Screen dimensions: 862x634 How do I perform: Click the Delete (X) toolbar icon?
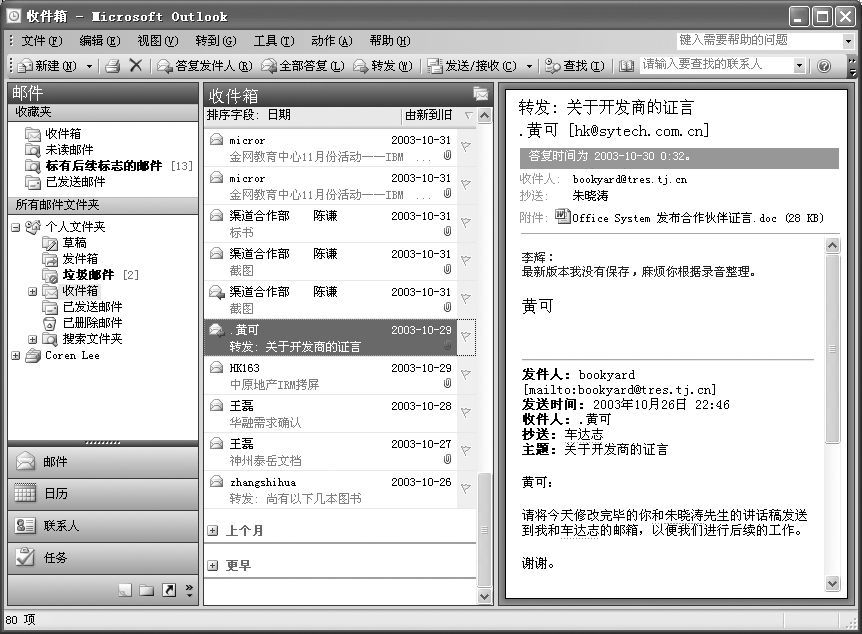[x=136, y=66]
